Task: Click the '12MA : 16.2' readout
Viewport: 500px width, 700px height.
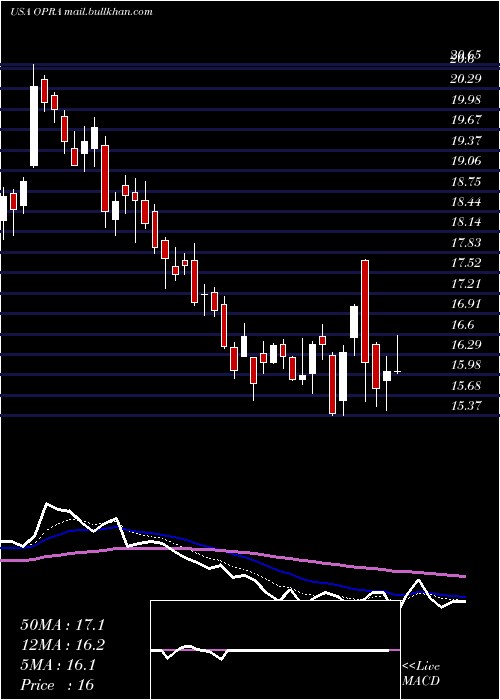Action: 62,645
